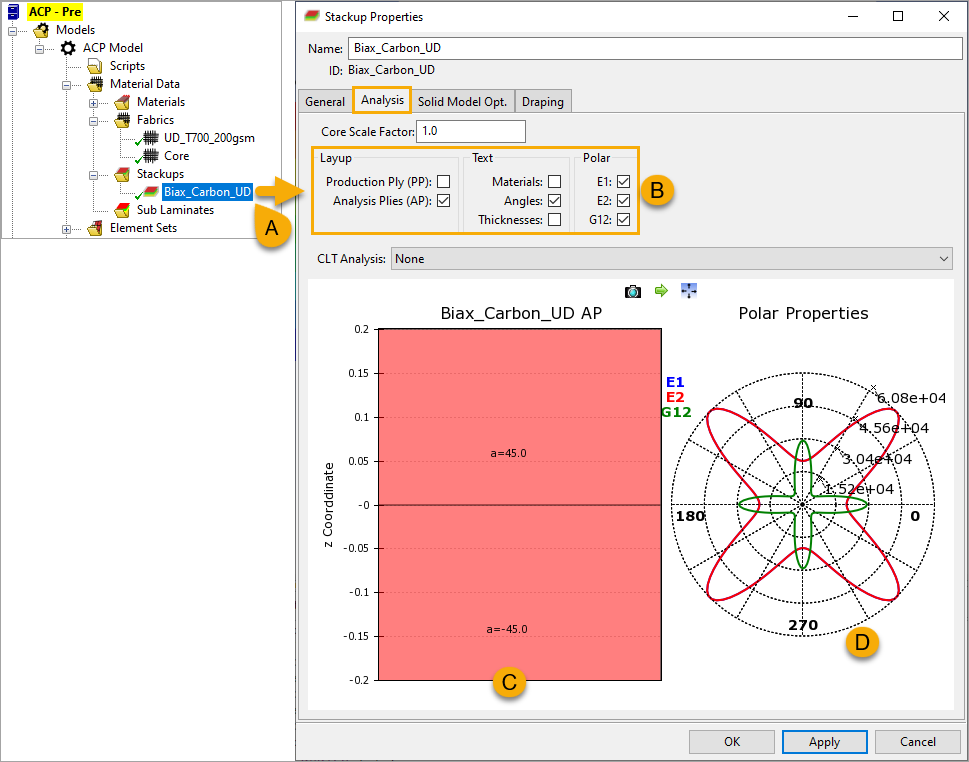This screenshot has width=969, height=762.
Task: Open the Draping tab
Action: click(x=543, y=101)
